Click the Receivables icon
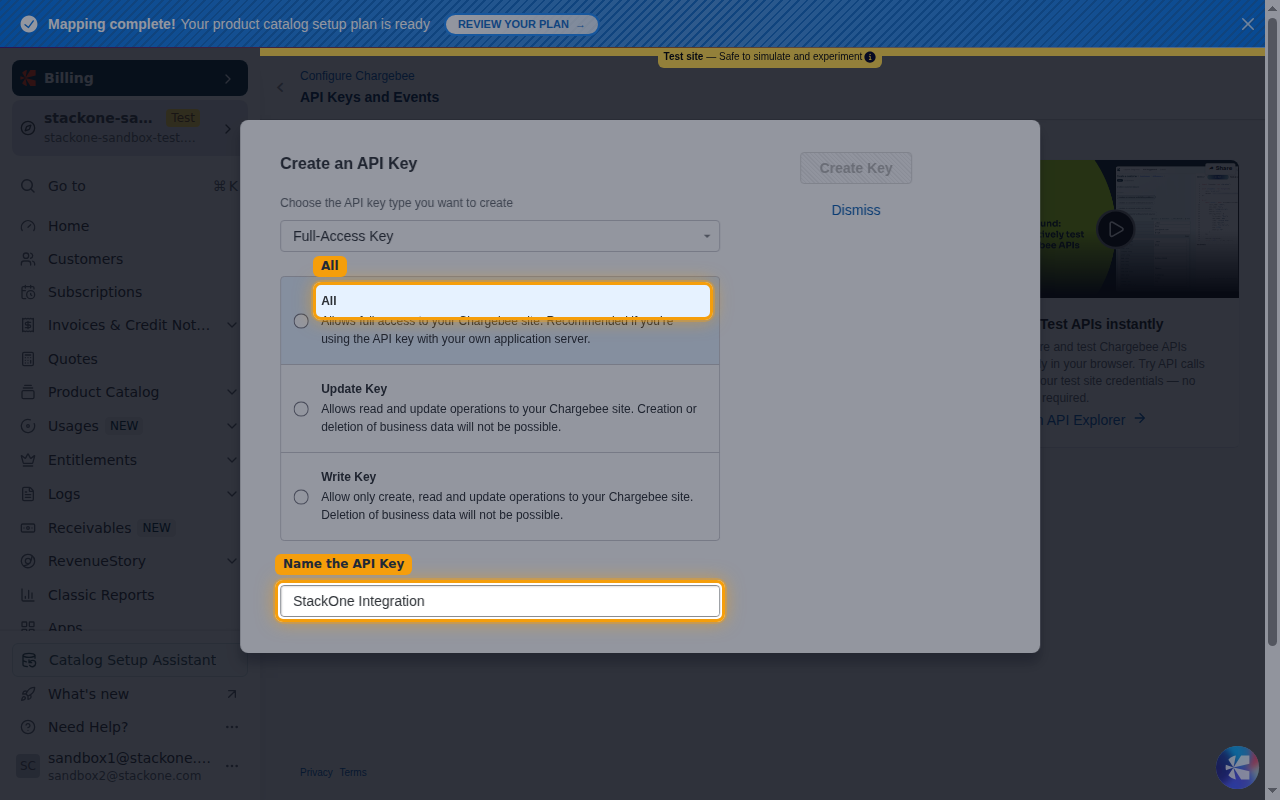 point(28,528)
